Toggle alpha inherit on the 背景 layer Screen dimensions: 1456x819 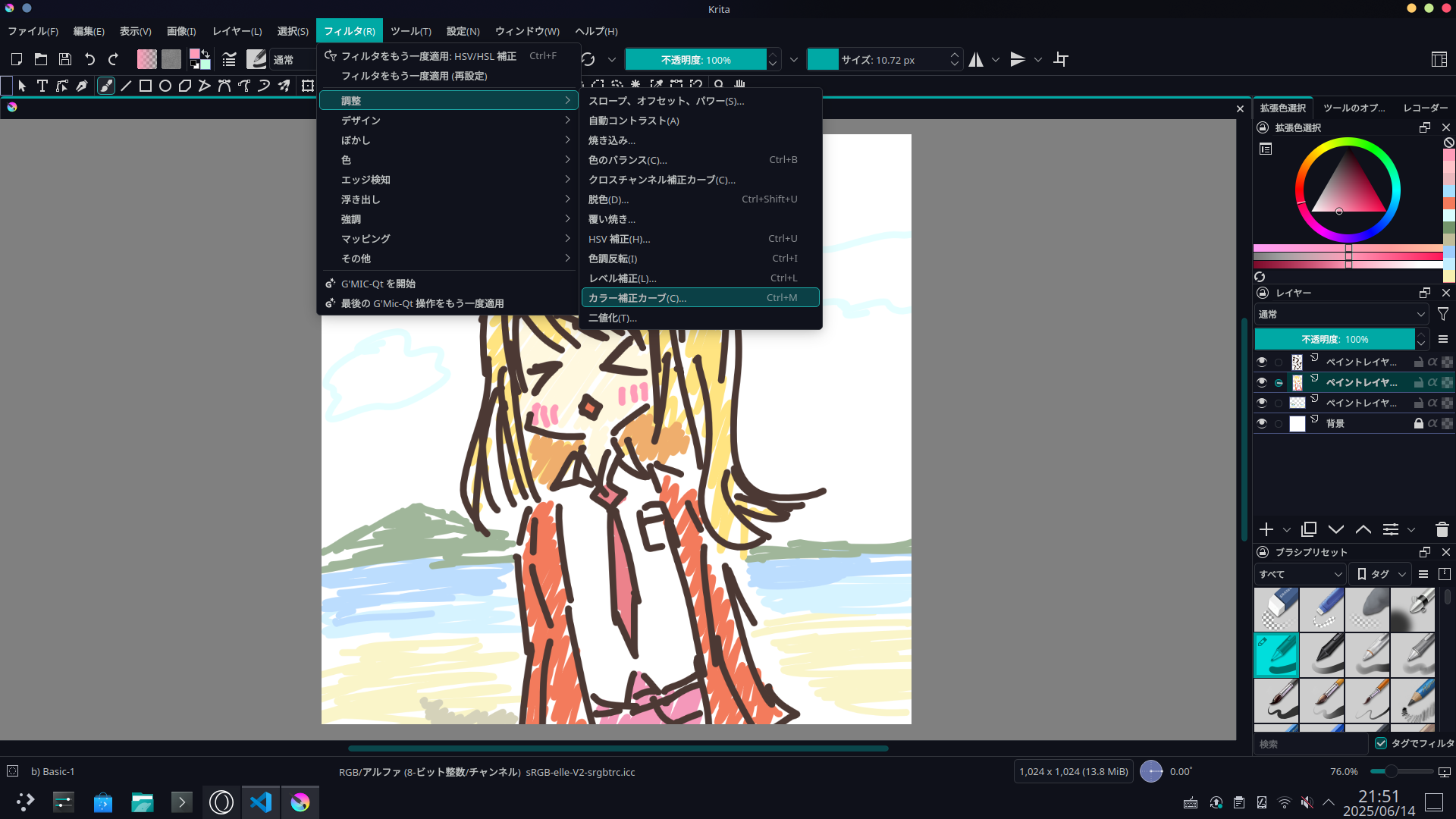tap(1432, 423)
